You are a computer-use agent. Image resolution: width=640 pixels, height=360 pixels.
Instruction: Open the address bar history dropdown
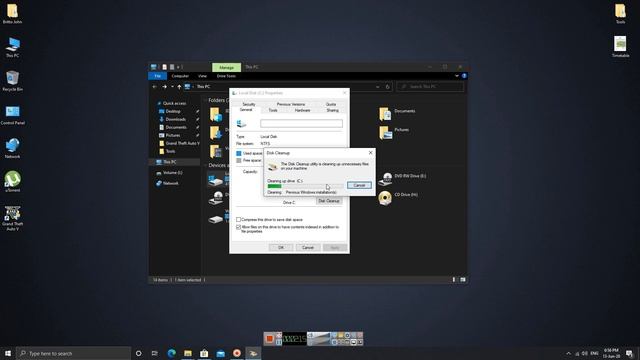point(377,87)
